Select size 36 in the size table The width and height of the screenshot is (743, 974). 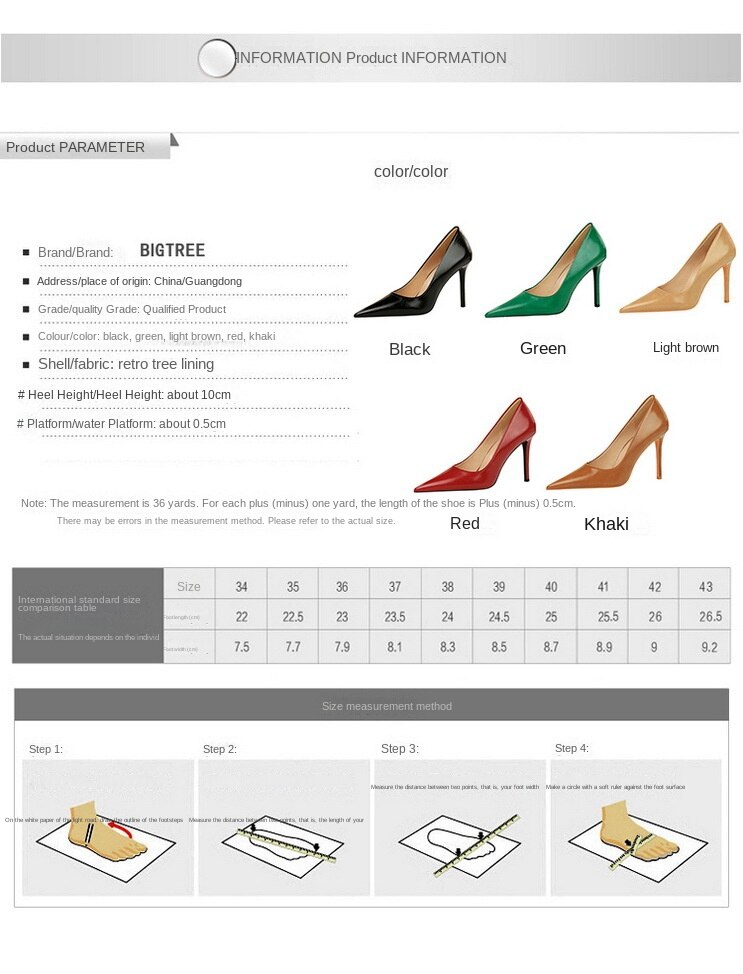tap(342, 586)
